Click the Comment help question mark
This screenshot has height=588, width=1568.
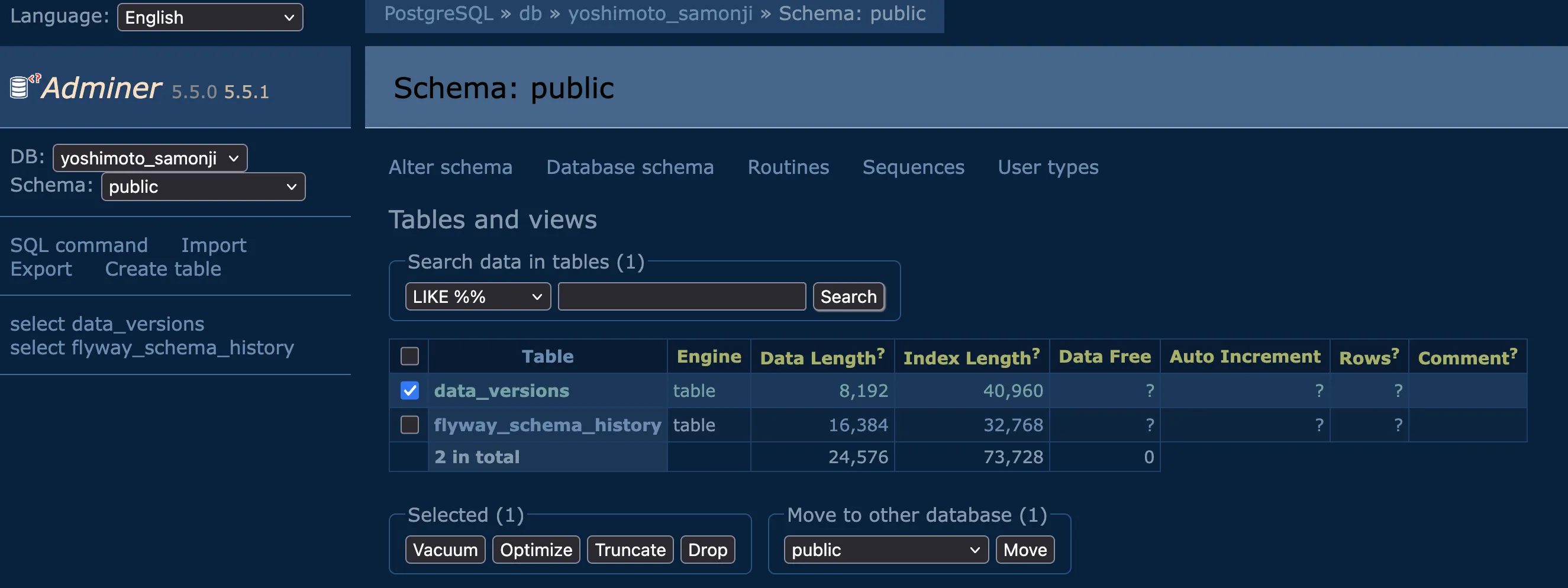(x=1513, y=353)
